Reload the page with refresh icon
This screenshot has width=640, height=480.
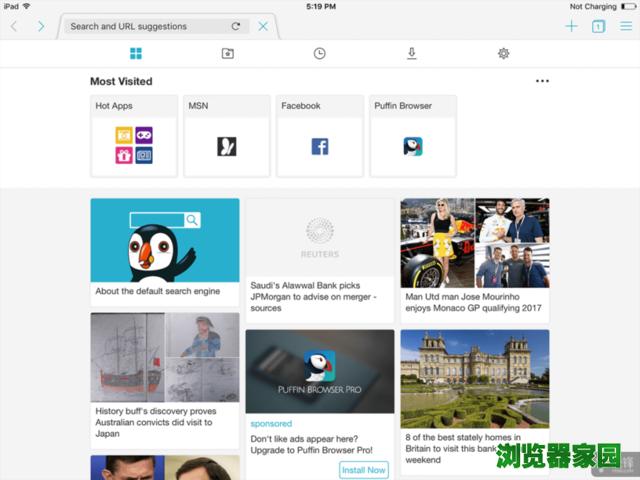(236, 26)
